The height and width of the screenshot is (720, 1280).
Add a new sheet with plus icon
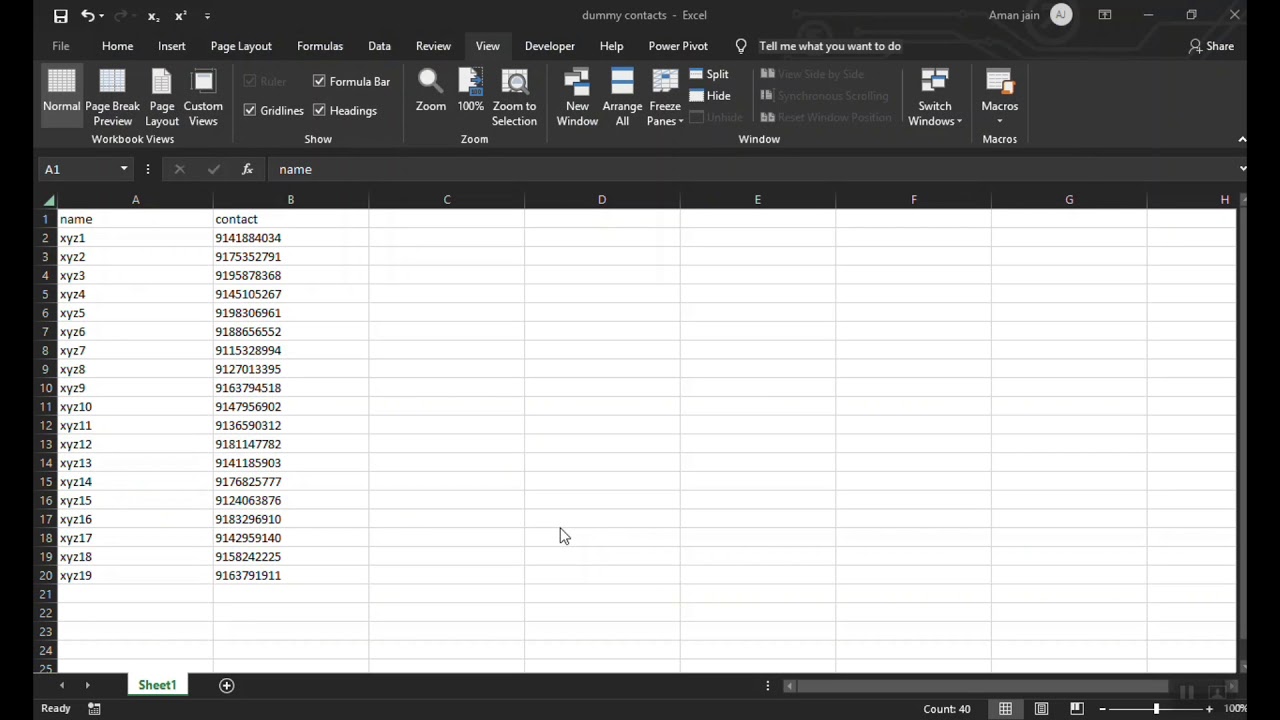click(x=227, y=685)
